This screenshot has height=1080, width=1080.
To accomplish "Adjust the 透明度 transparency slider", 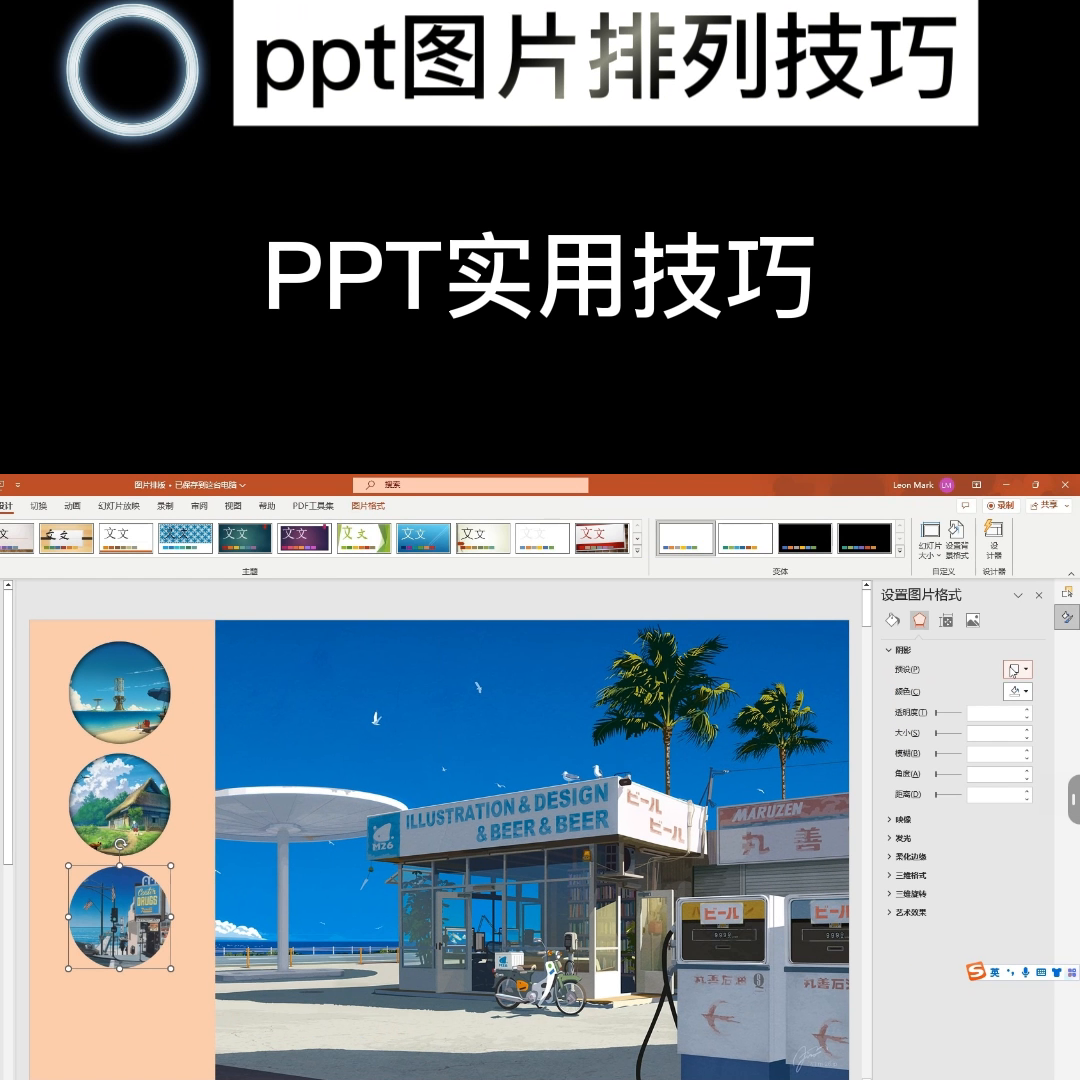I will point(948,713).
